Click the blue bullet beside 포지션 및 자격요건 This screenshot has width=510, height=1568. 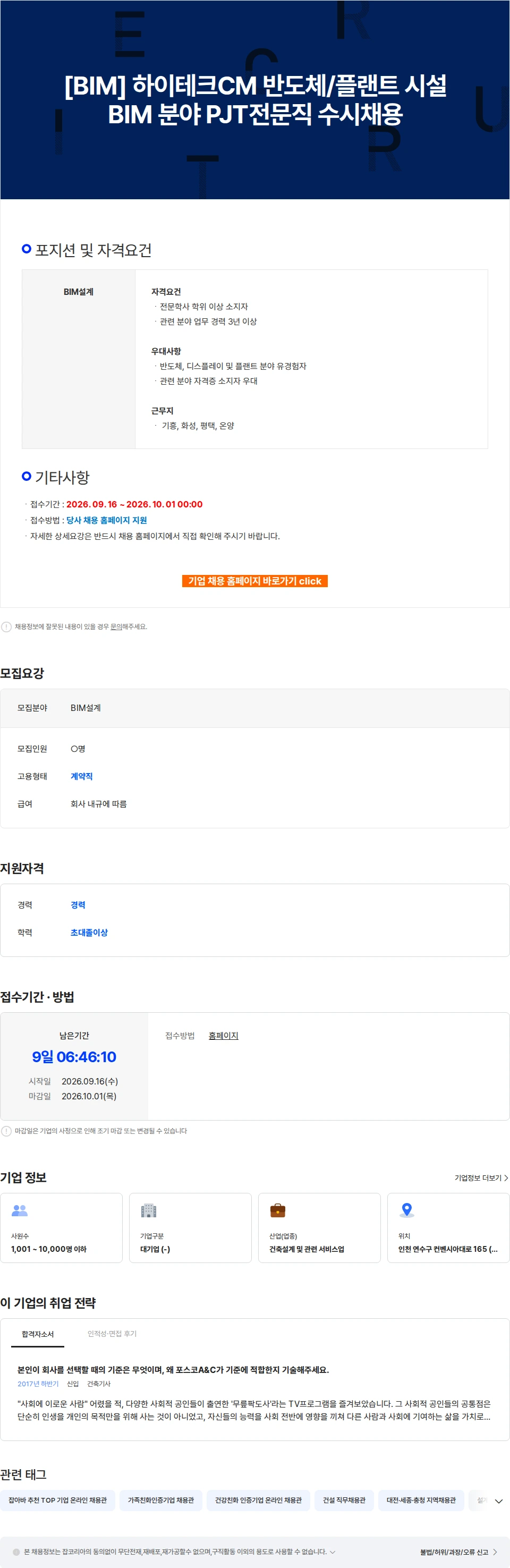26,248
